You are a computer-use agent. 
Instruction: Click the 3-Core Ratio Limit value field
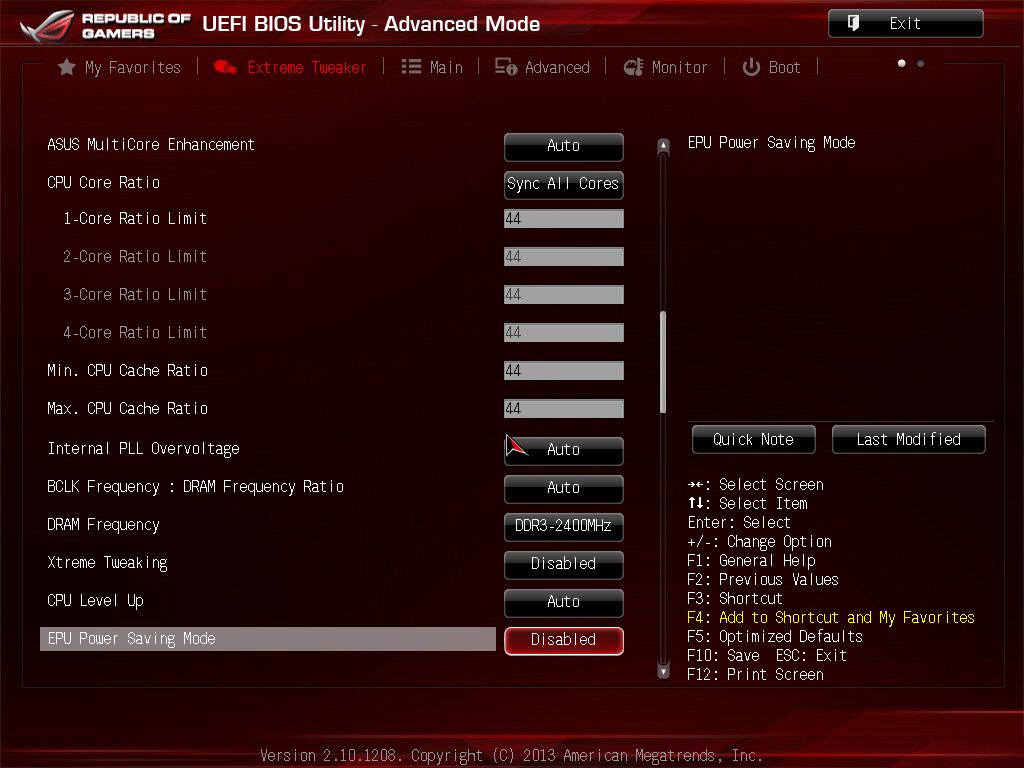coord(564,295)
